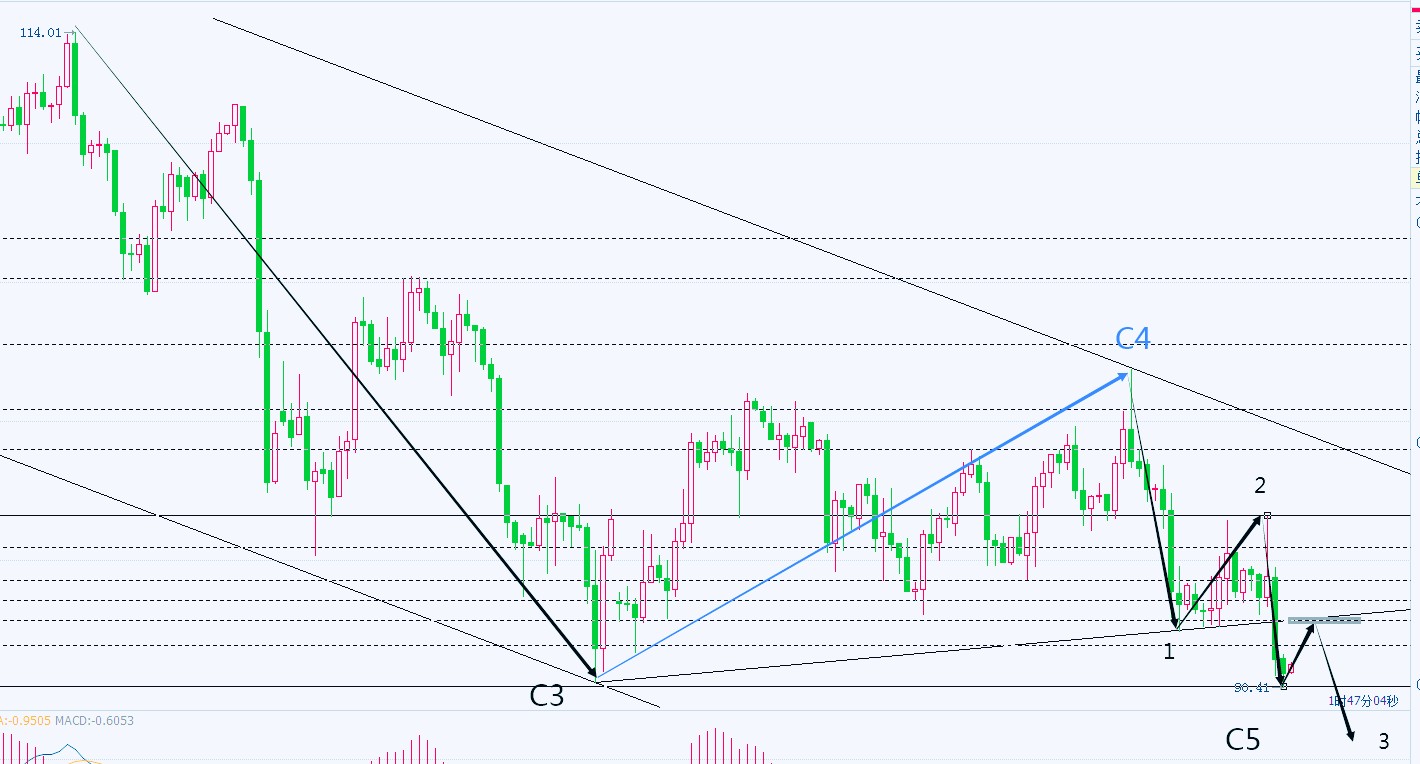Click the MACD histogram bars in center
The image size is (1420, 764).
coord(717,747)
